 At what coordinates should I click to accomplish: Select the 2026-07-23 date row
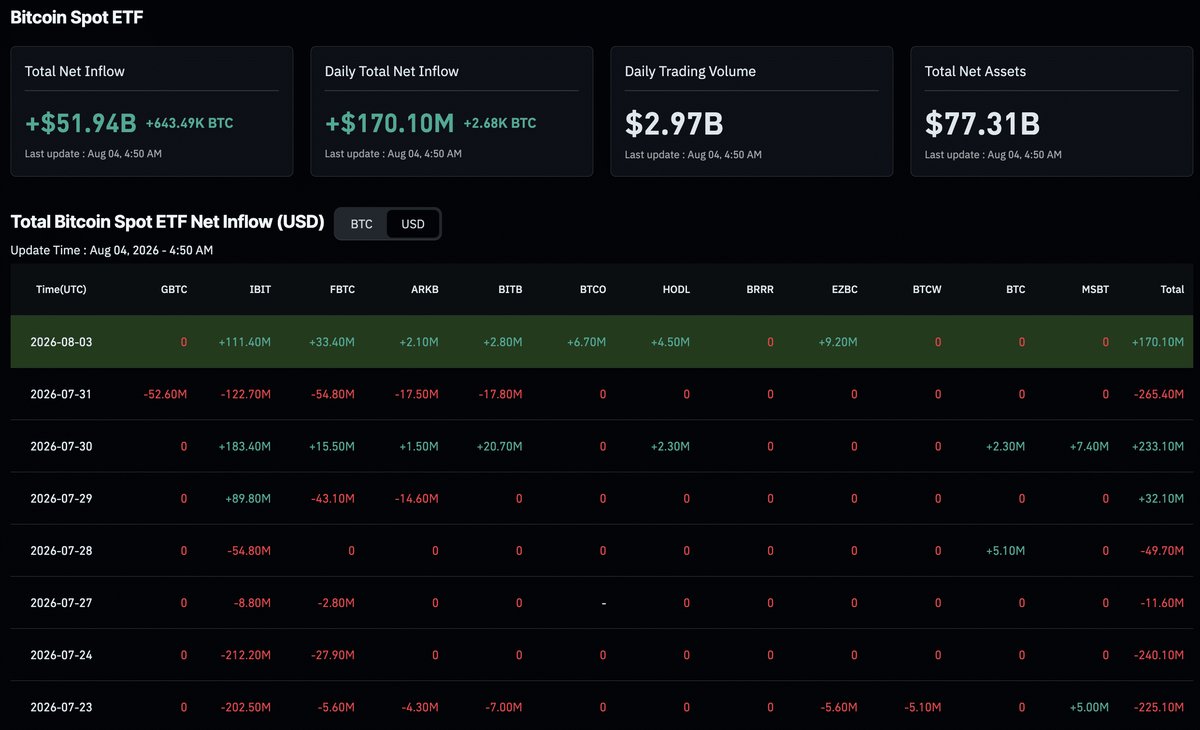point(600,707)
